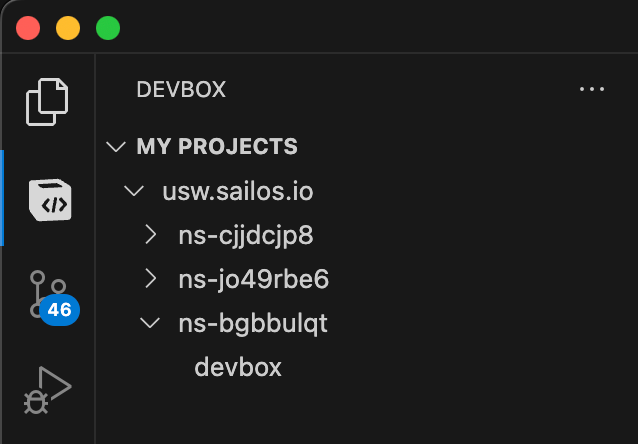Open the DEVBOX panel more actions ellipsis
Screen dimensions: 638x444
[x=592, y=89]
